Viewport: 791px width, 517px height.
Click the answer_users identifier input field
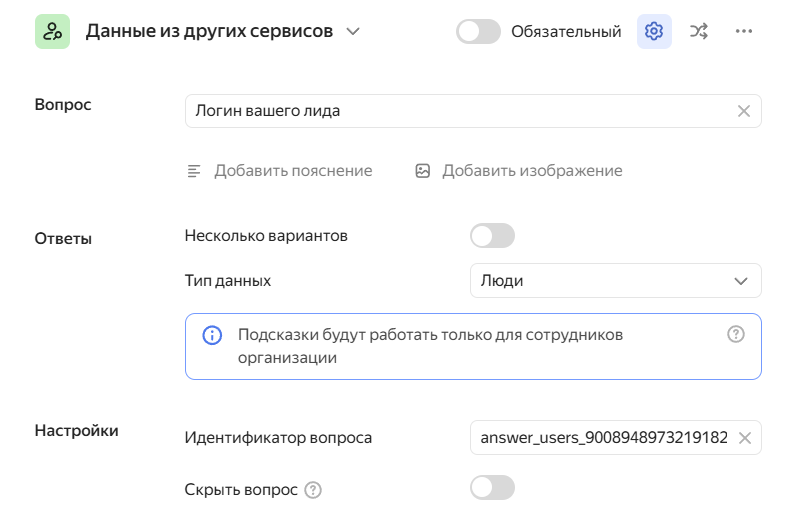(x=603, y=438)
